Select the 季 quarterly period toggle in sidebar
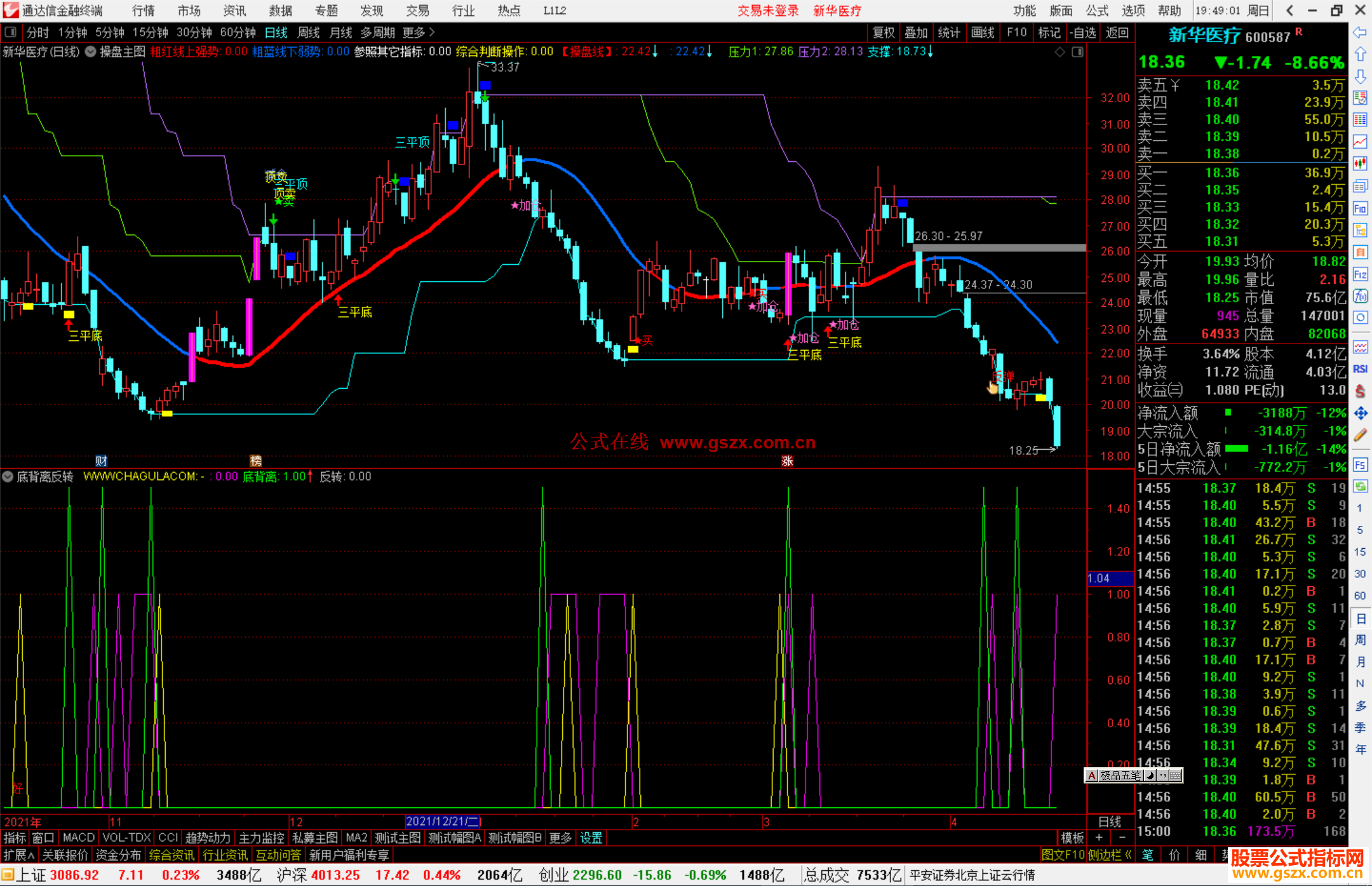The height and width of the screenshot is (886, 1372). (1361, 728)
